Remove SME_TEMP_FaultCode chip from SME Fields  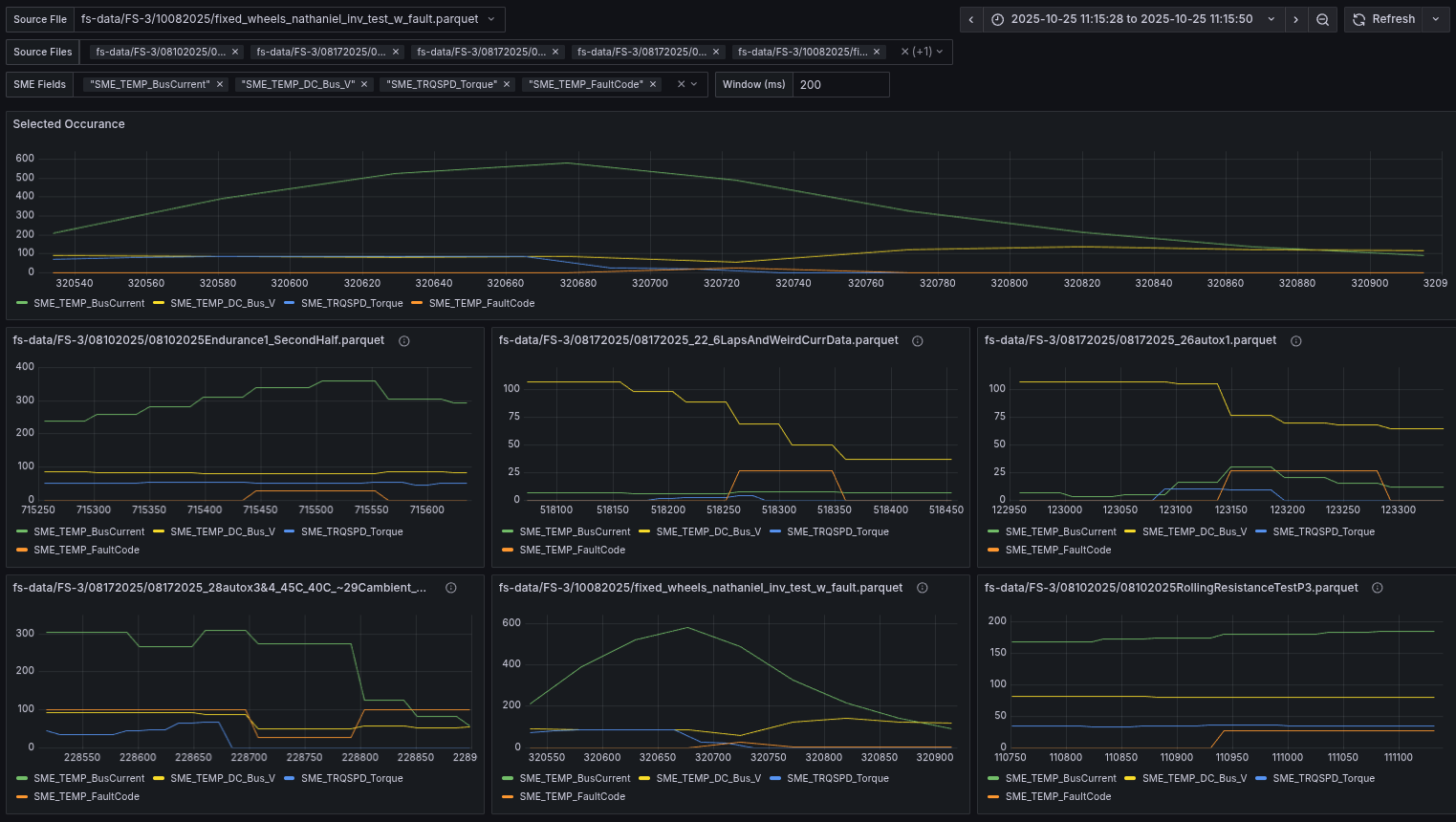653,84
